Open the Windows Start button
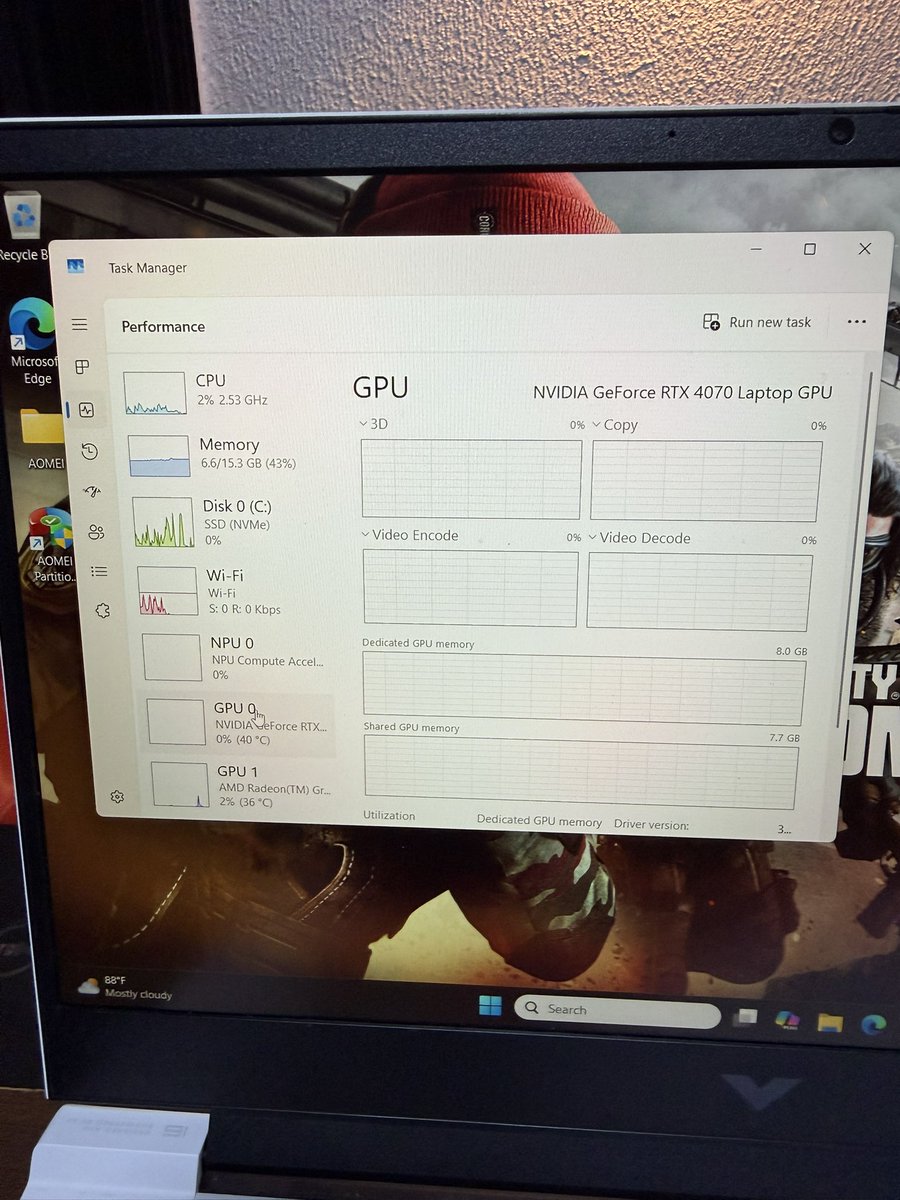 pos(490,1006)
